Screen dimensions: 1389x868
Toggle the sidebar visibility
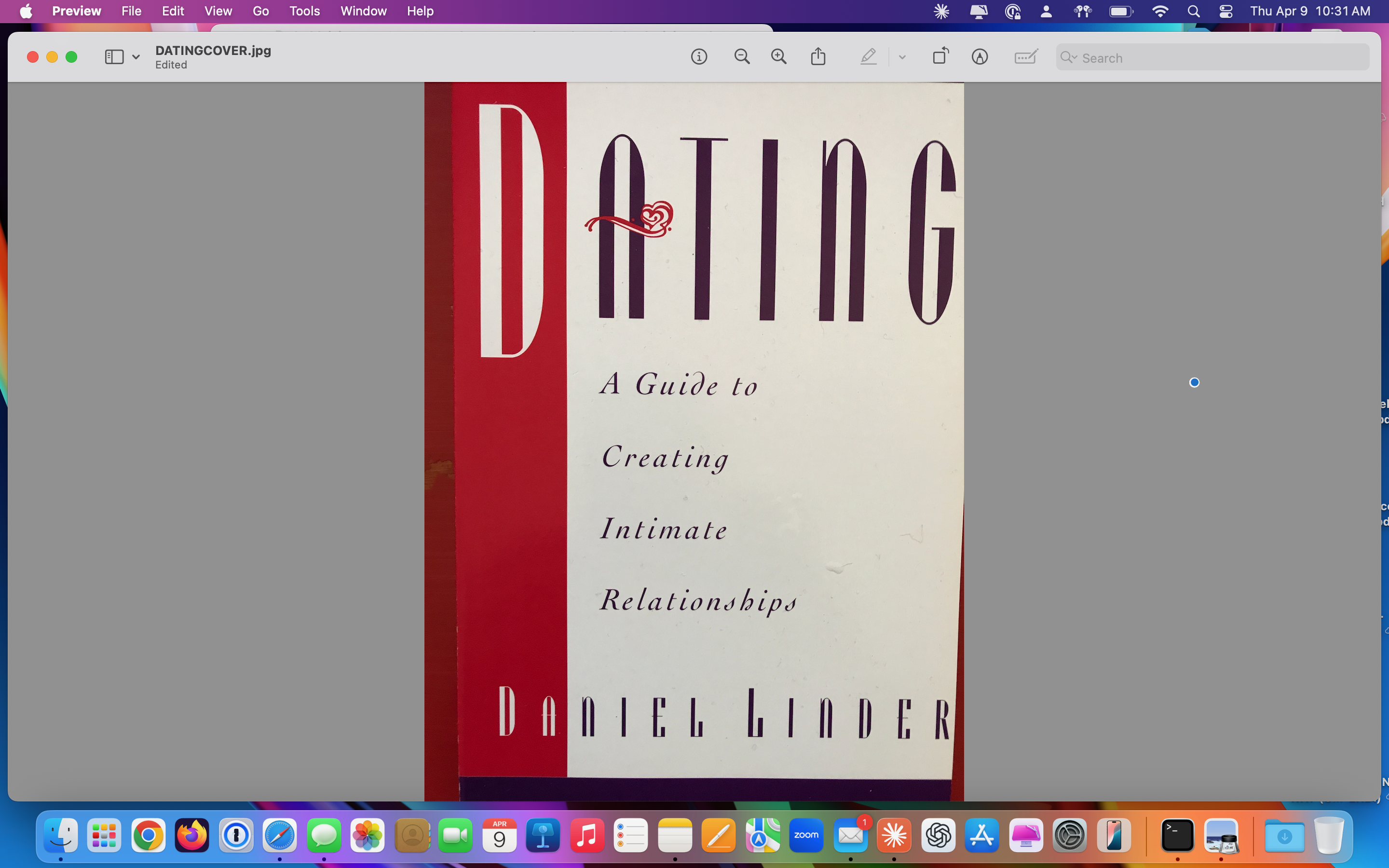coord(114,56)
